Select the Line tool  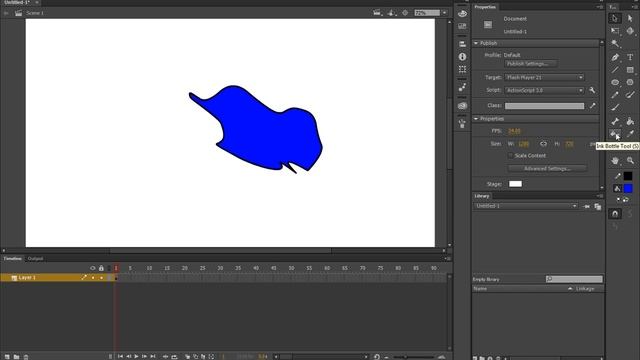[x=615, y=70]
